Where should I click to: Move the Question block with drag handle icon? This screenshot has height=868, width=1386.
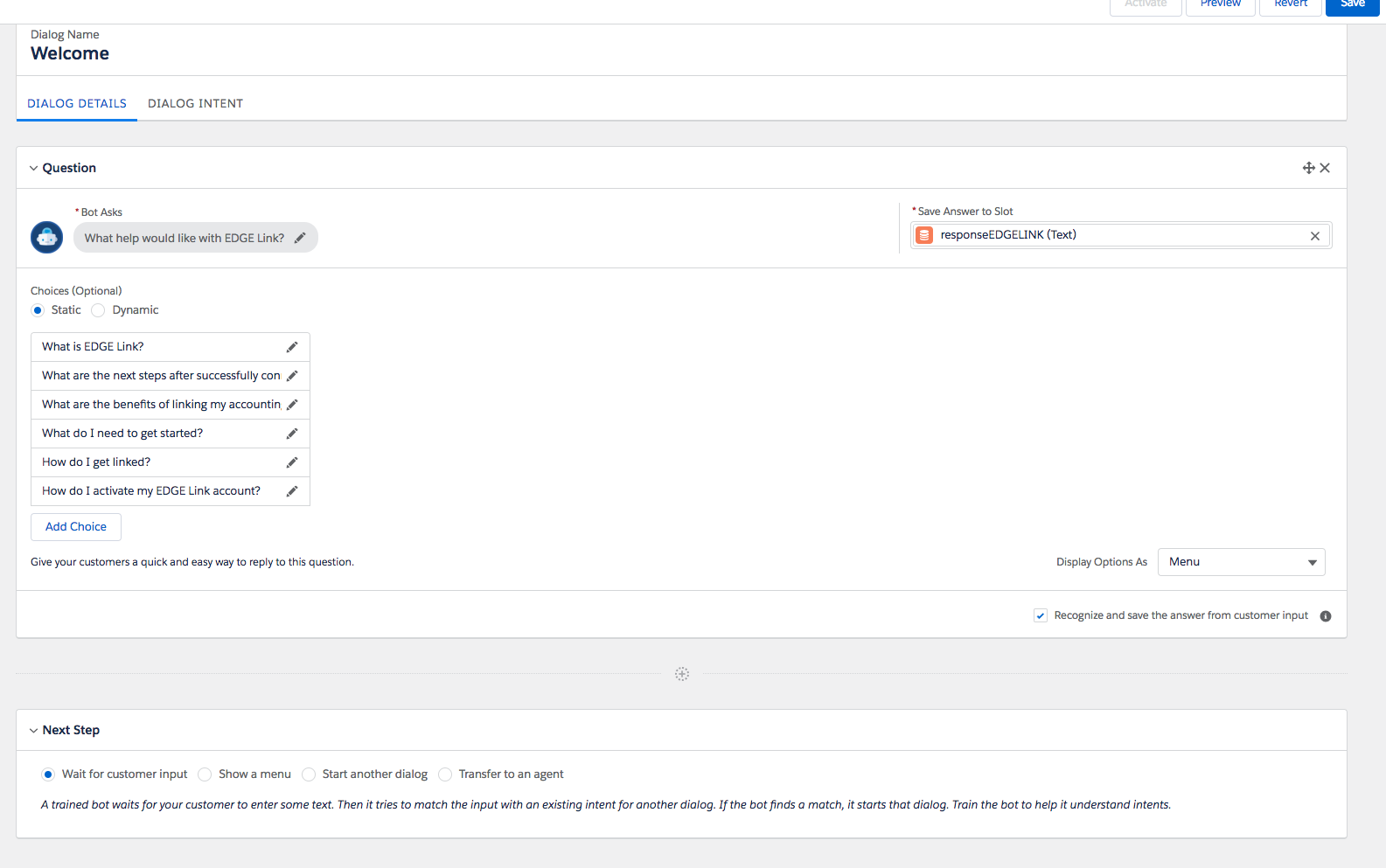click(1308, 168)
